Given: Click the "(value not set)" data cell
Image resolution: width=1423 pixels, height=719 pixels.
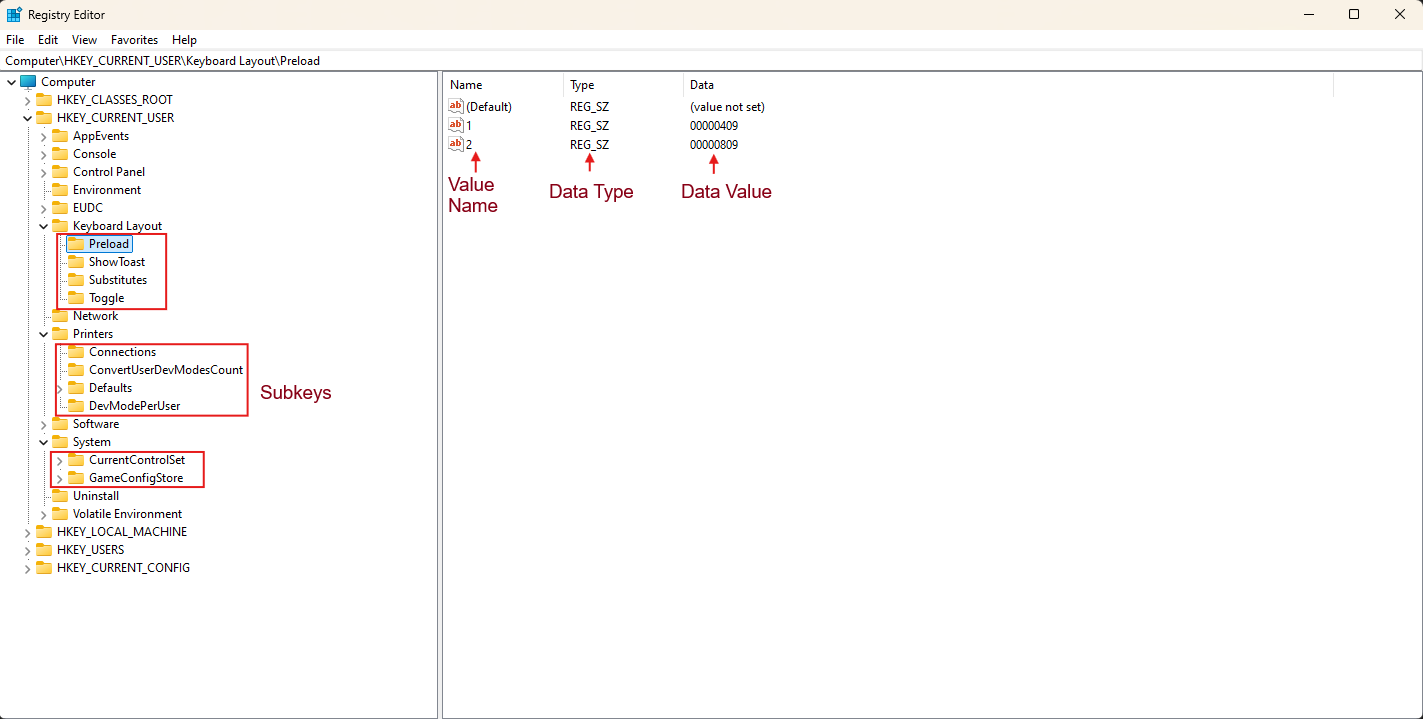Looking at the screenshot, I should [x=727, y=106].
